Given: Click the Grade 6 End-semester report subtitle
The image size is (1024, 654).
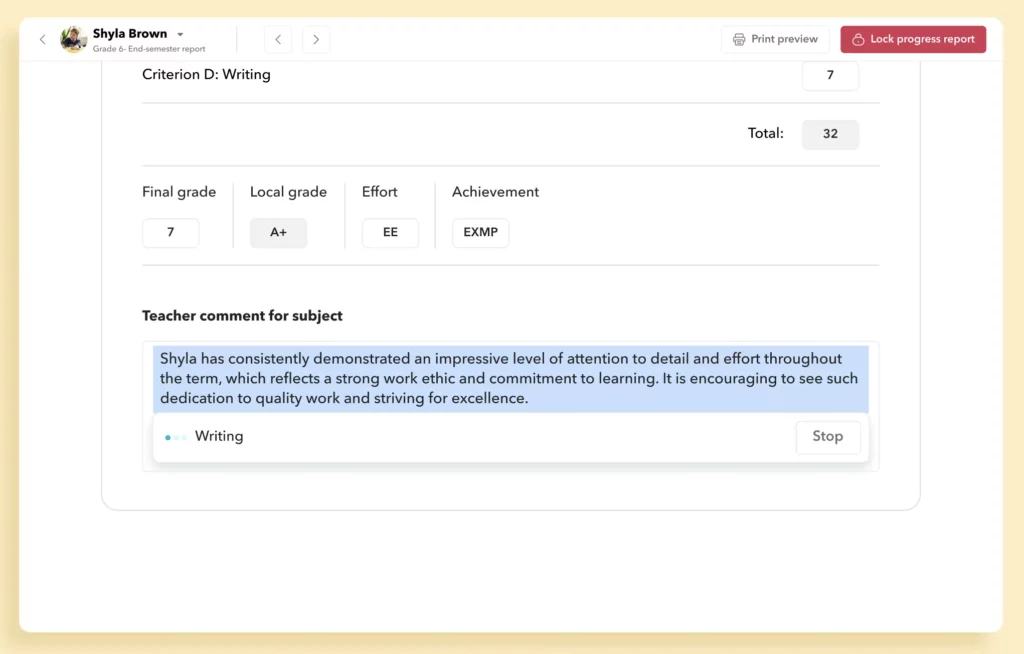Looking at the screenshot, I should tap(149, 49).
